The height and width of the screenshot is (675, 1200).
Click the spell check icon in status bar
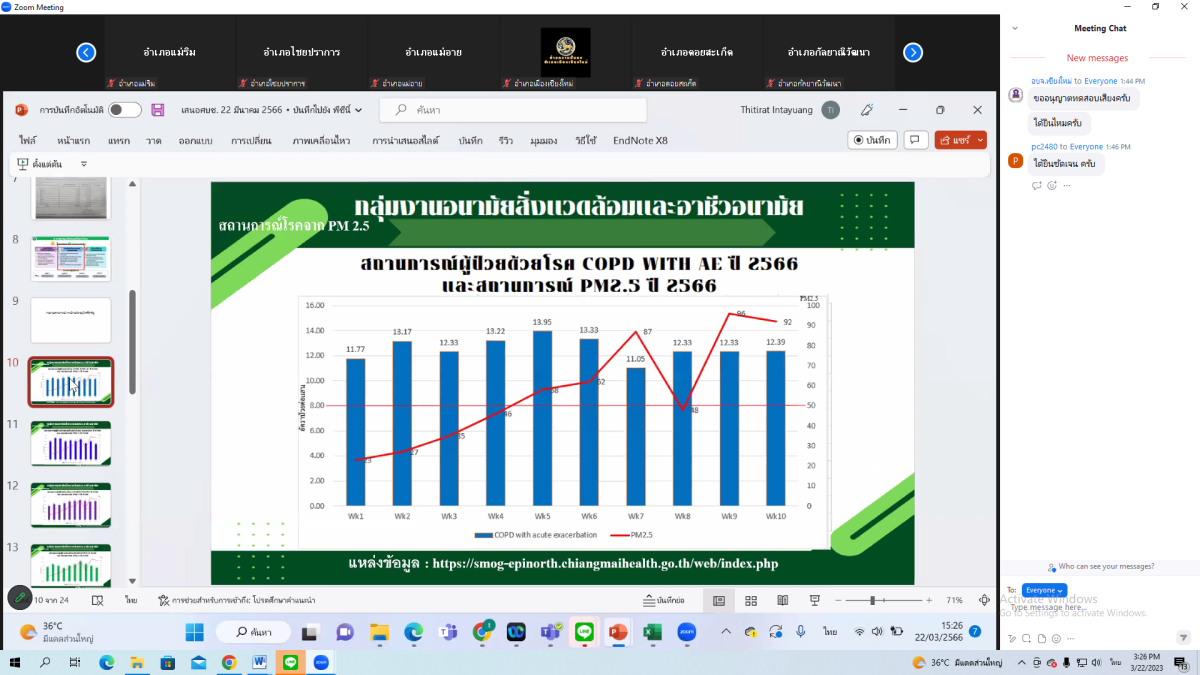tap(98, 600)
